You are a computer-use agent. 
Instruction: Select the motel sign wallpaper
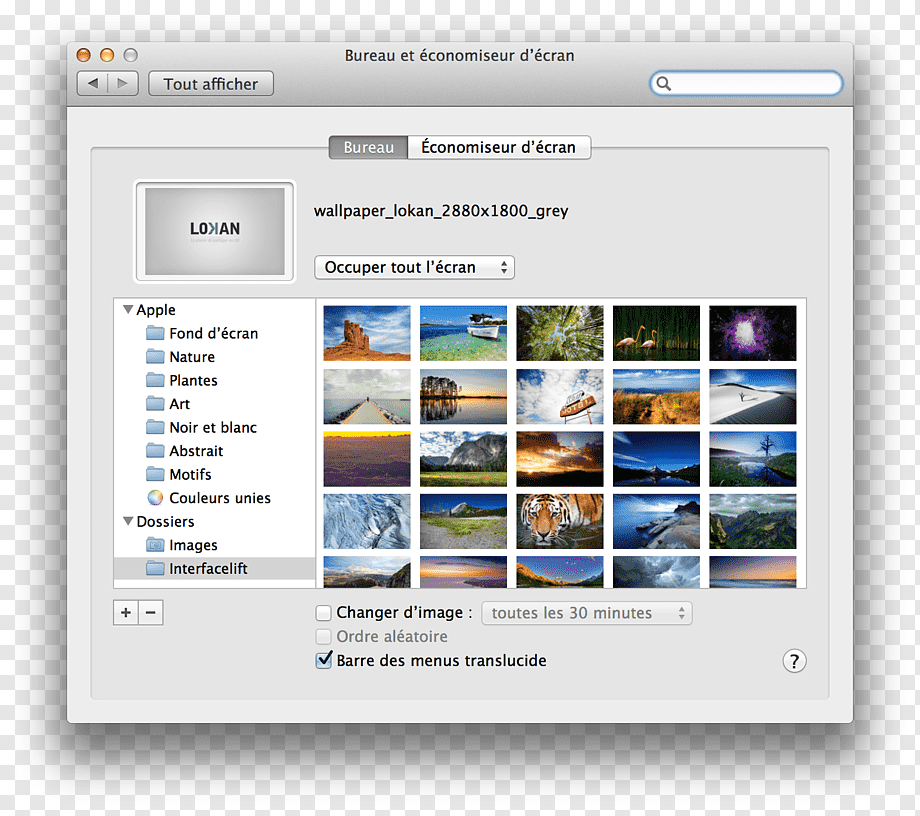click(560, 396)
